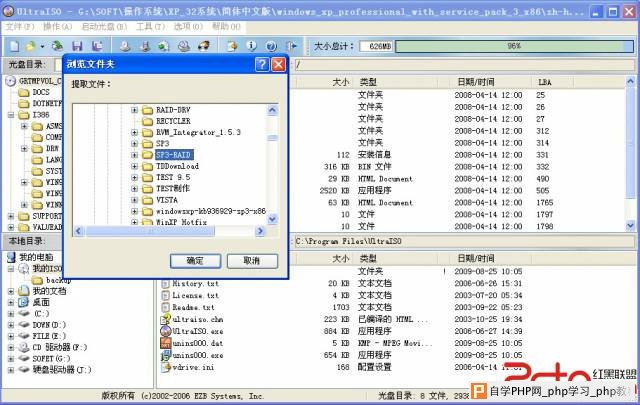Click the dialog's blue ? help button
The height and width of the screenshot is (405, 640).
click(x=262, y=64)
